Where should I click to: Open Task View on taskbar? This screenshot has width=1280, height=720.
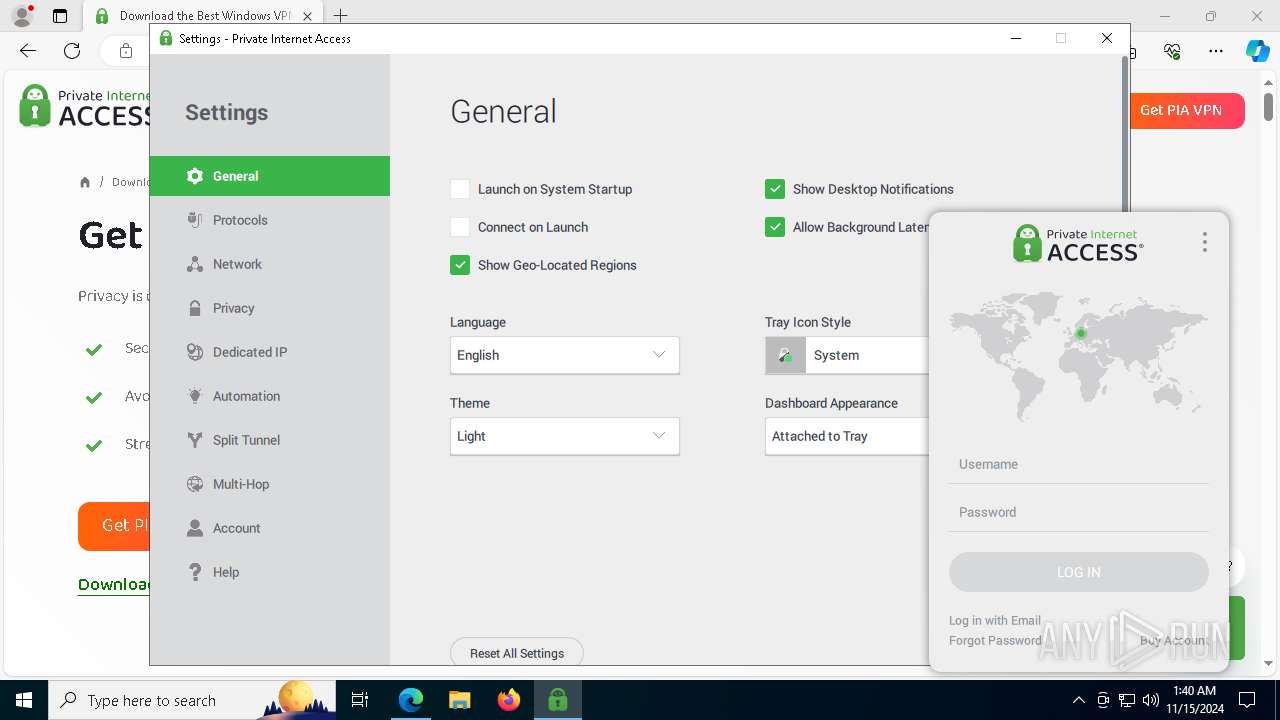[360, 700]
